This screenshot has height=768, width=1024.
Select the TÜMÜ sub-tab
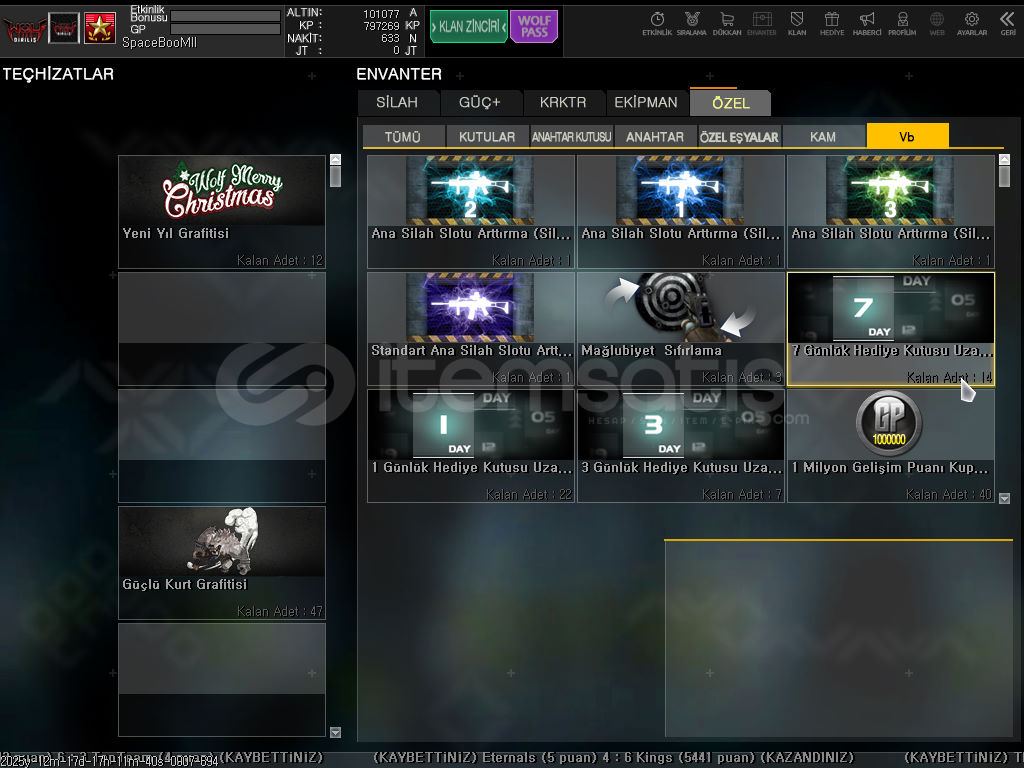403,137
